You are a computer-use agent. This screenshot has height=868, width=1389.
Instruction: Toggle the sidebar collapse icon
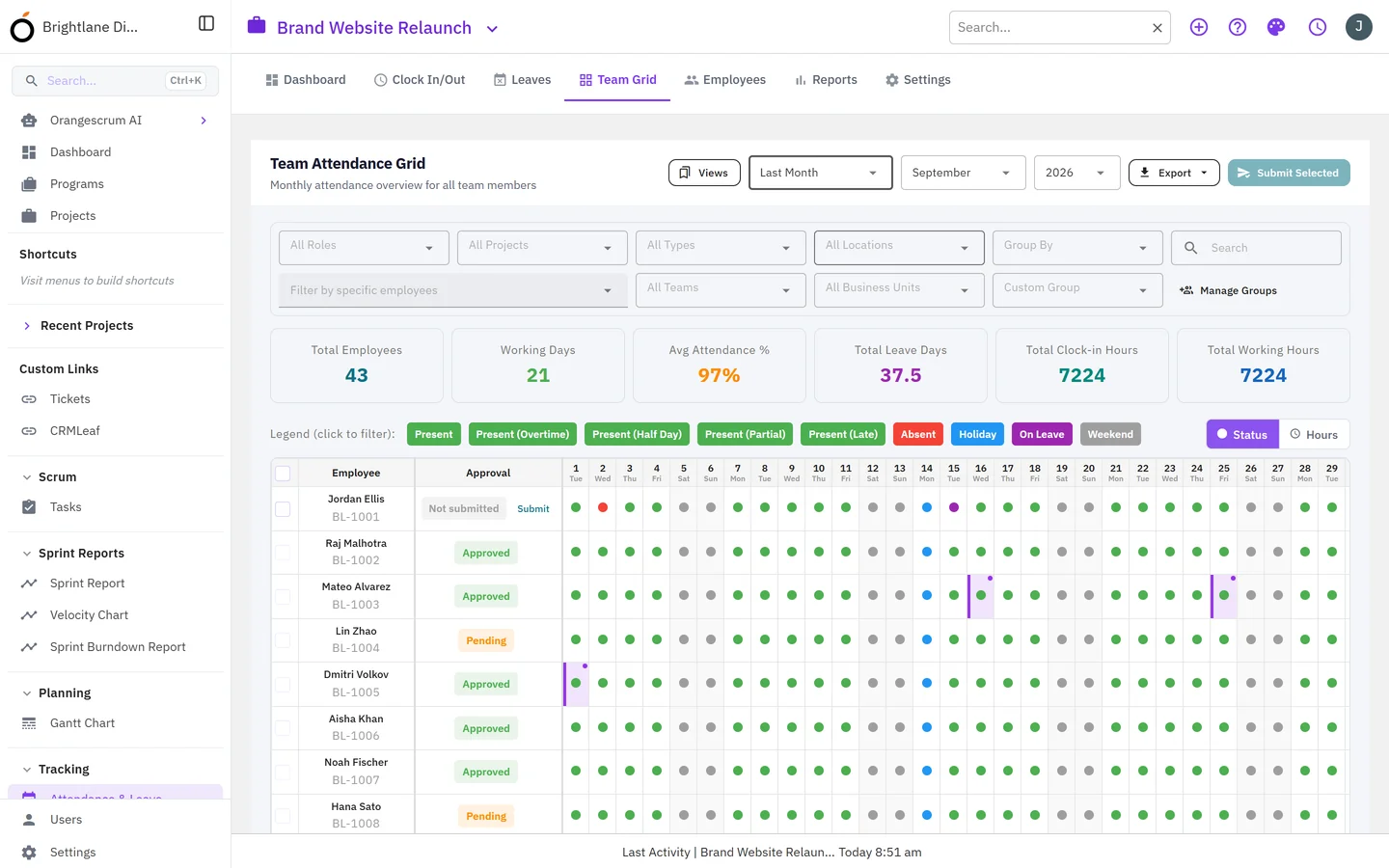pos(206,23)
